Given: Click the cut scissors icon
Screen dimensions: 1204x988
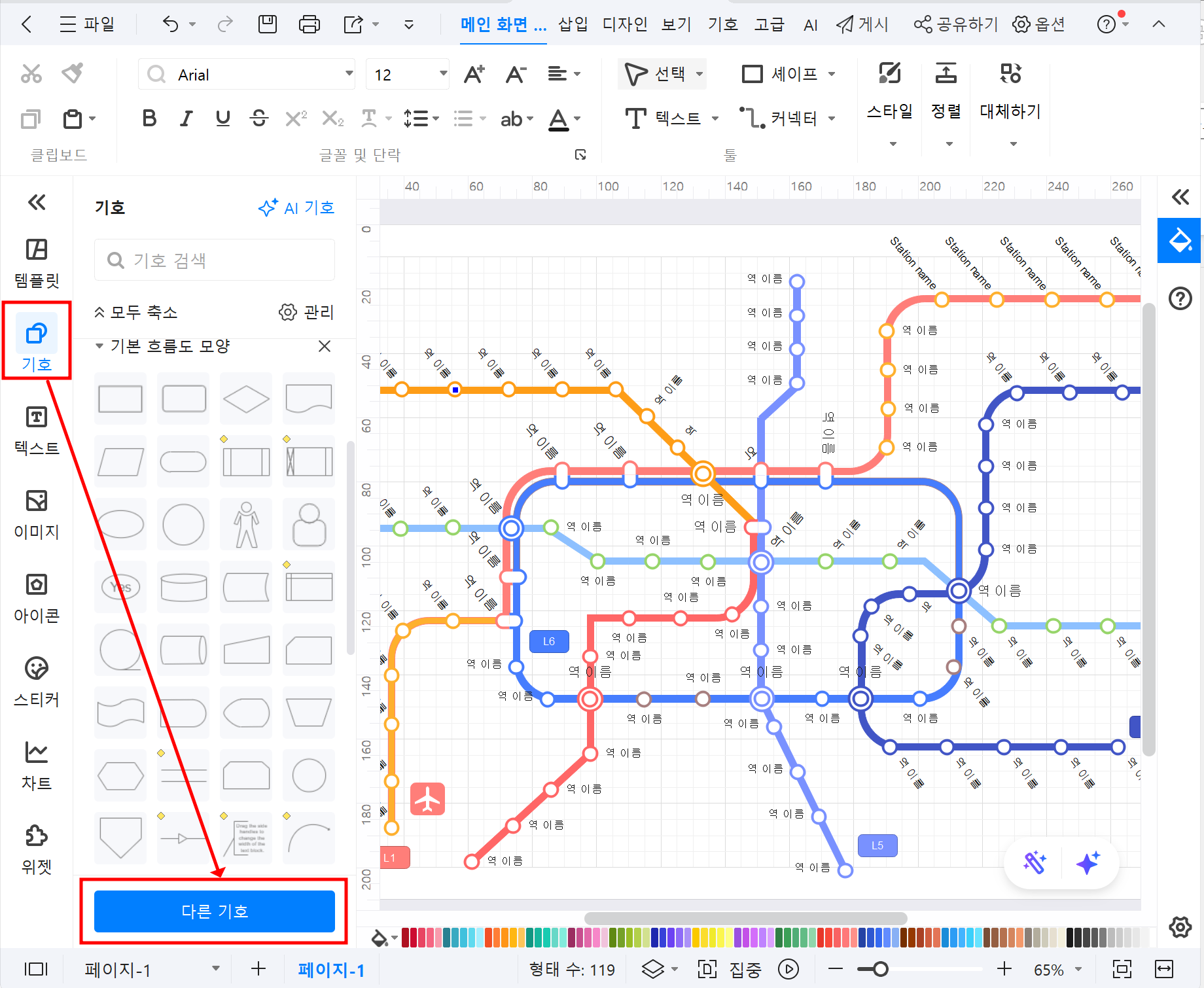Looking at the screenshot, I should tap(31, 74).
